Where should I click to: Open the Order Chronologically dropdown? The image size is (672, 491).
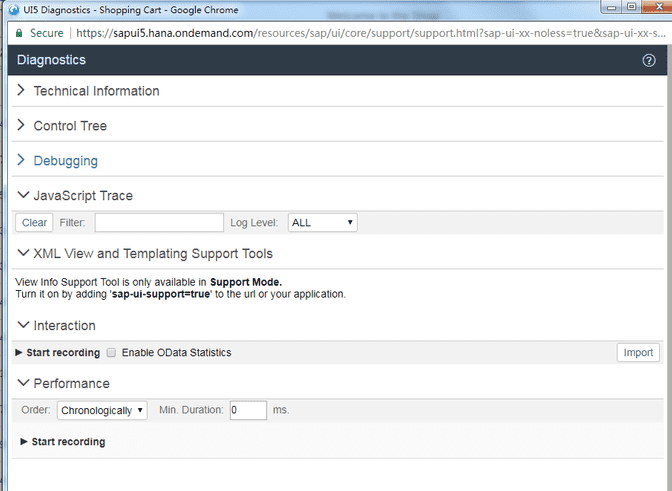coord(102,410)
